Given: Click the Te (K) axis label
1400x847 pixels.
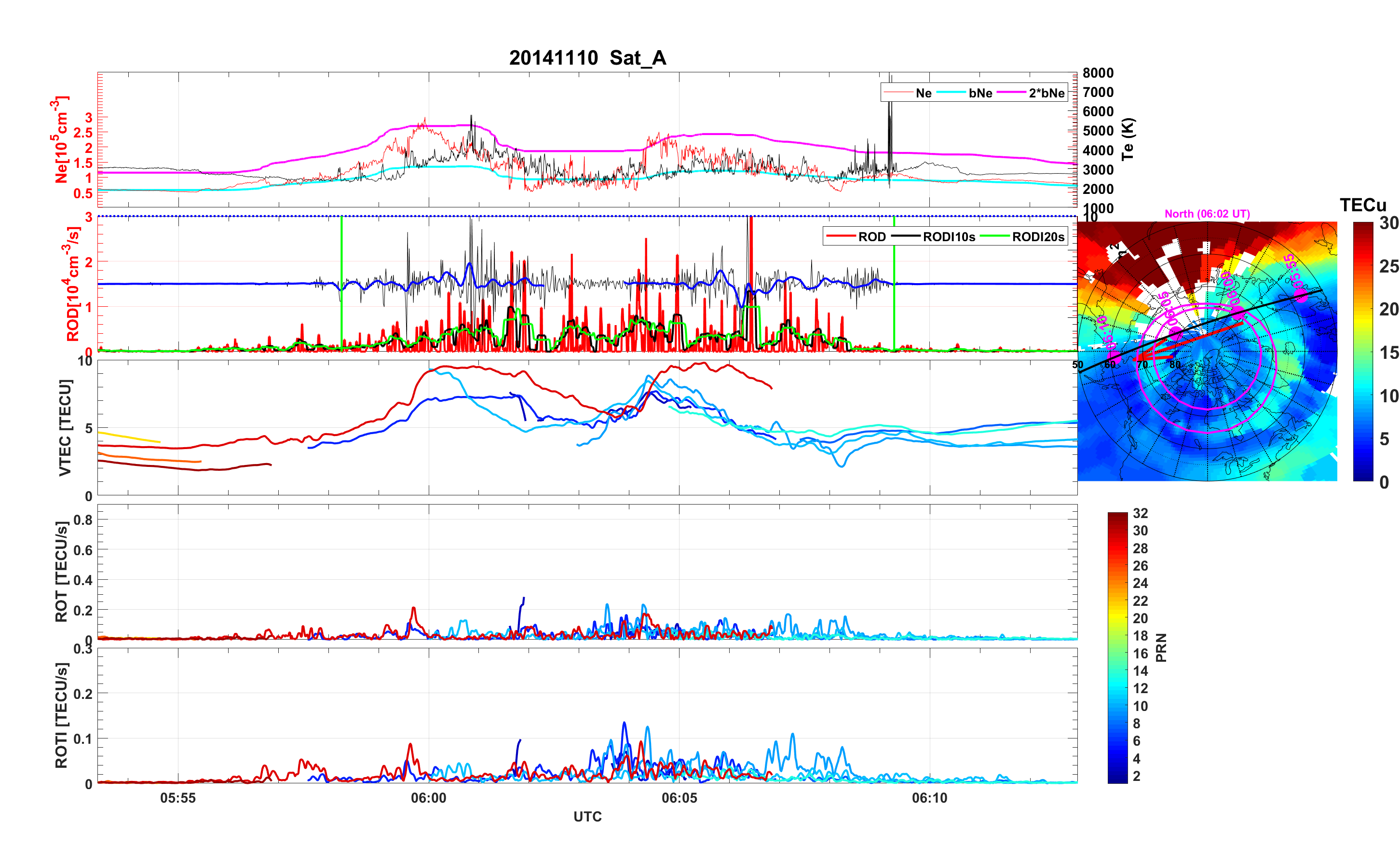Looking at the screenshot, I should point(1128,139).
